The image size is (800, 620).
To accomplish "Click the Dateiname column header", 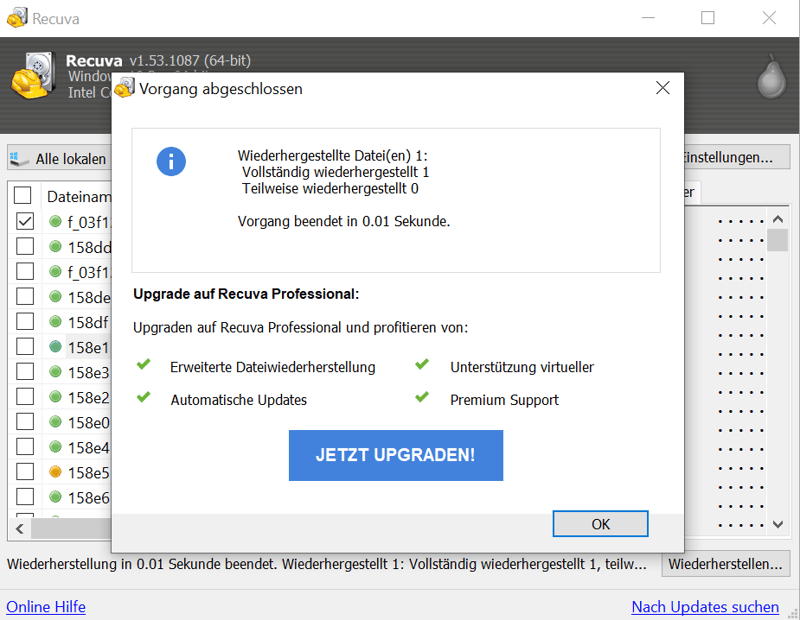I will click(x=79, y=196).
